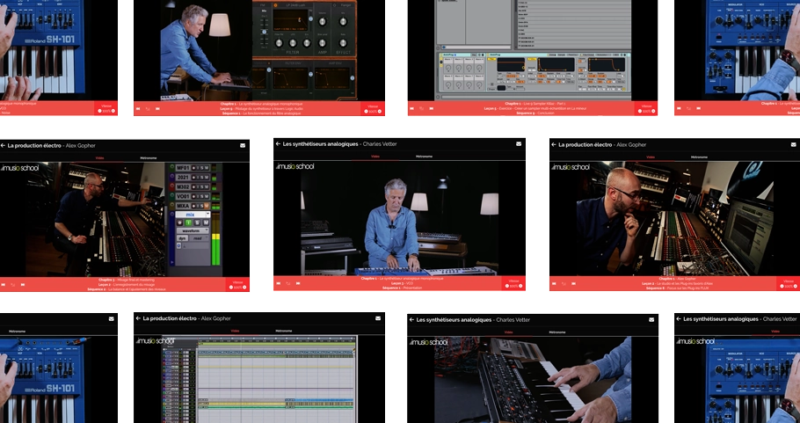Select Vidéo tab in center Charles Vetter player
The image size is (800, 423).
click(x=375, y=157)
